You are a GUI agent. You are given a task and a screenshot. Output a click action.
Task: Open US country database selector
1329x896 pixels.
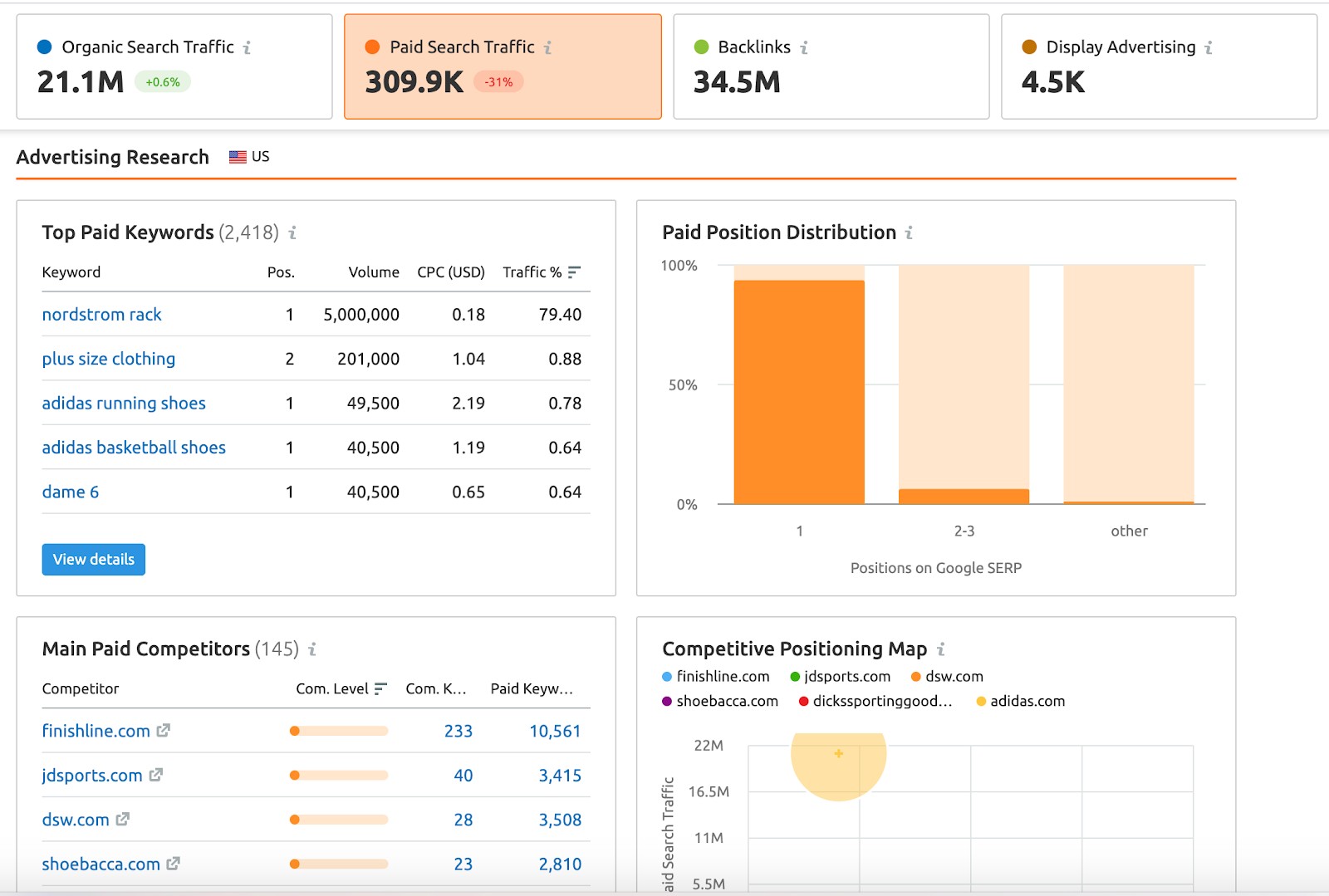point(250,157)
